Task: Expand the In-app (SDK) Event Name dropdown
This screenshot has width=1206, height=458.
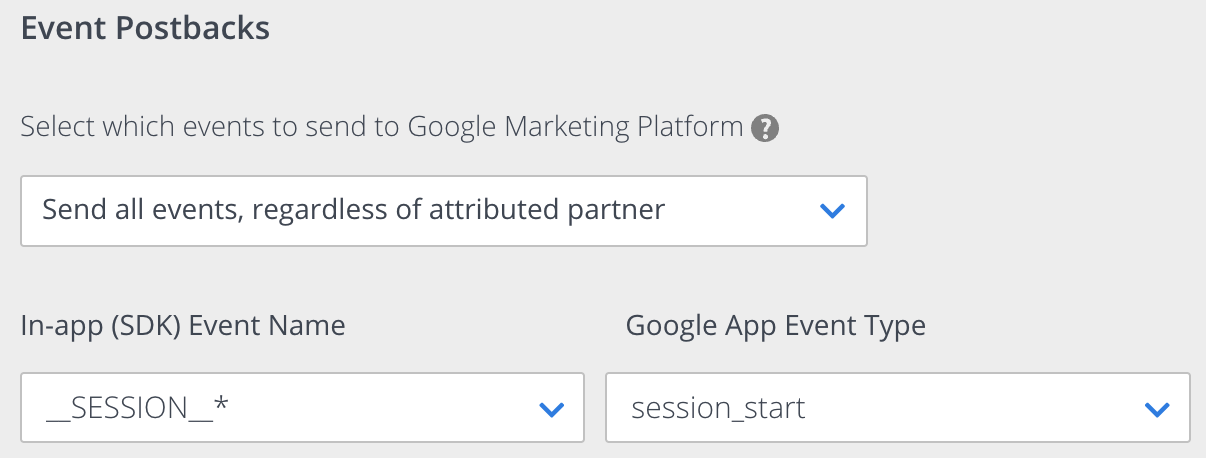Action: click(x=302, y=408)
